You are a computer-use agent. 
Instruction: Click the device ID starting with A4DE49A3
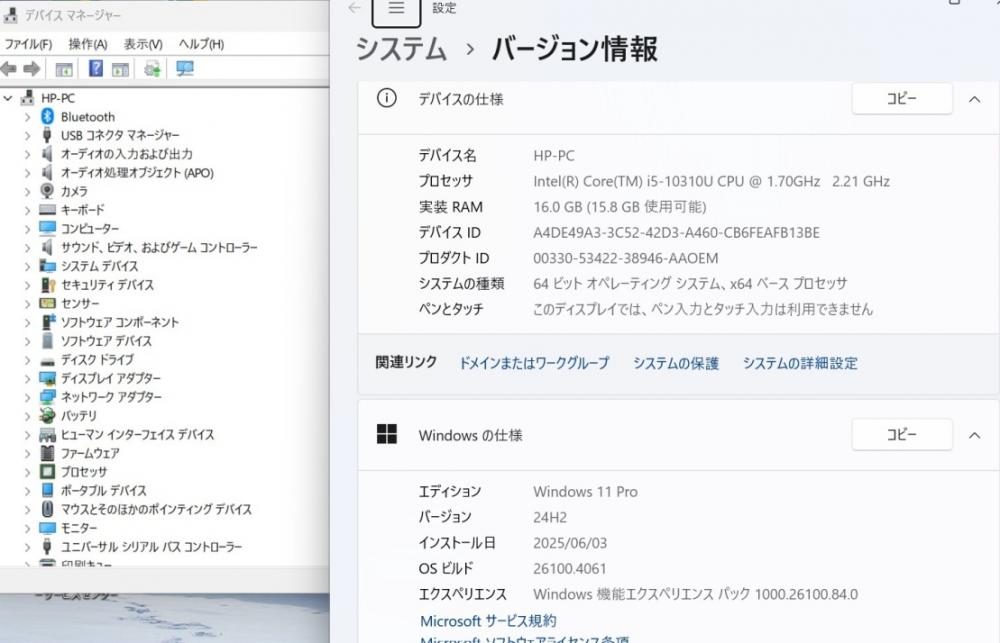(676, 232)
